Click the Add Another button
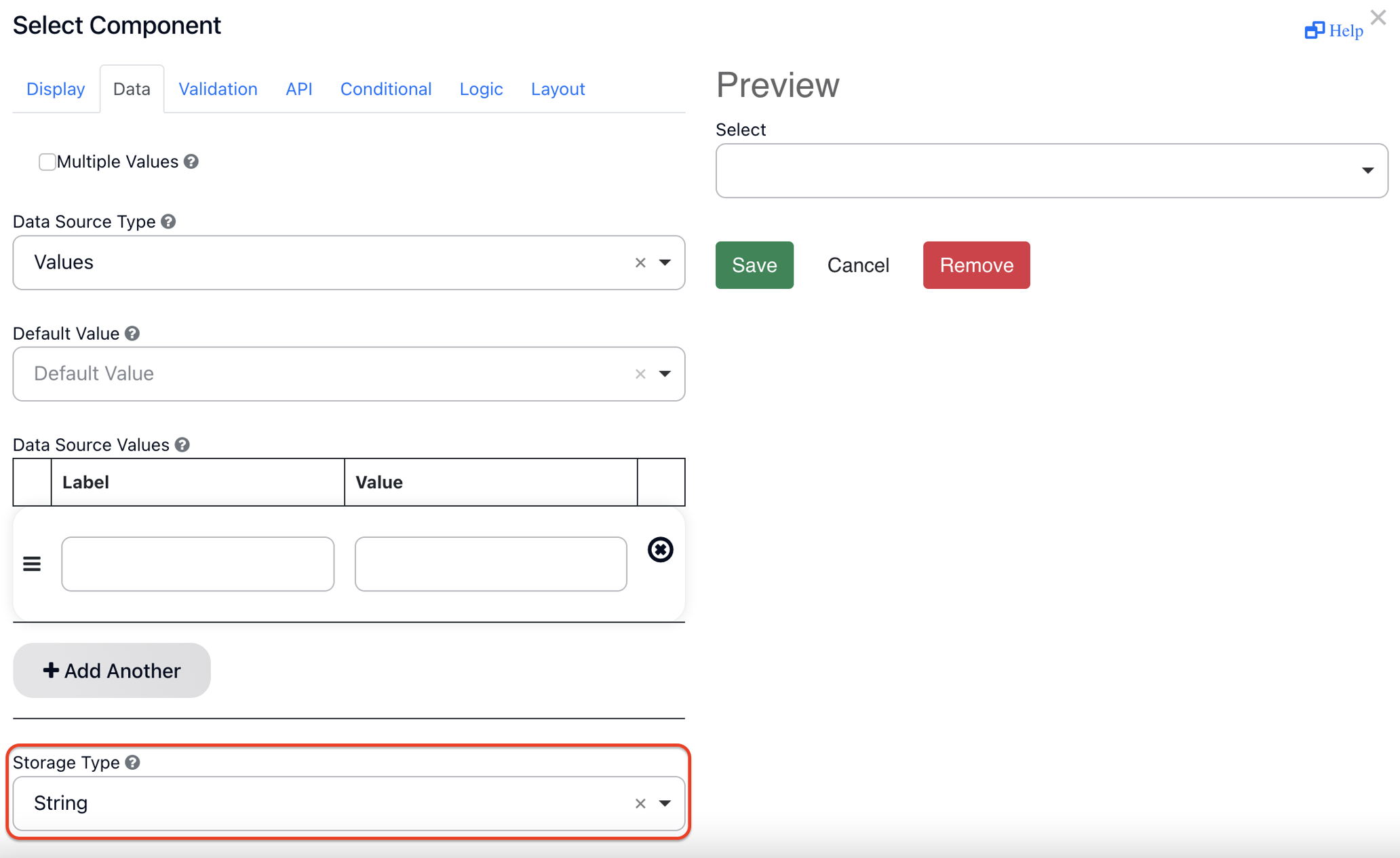The width and height of the screenshot is (1400, 858). pos(111,670)
